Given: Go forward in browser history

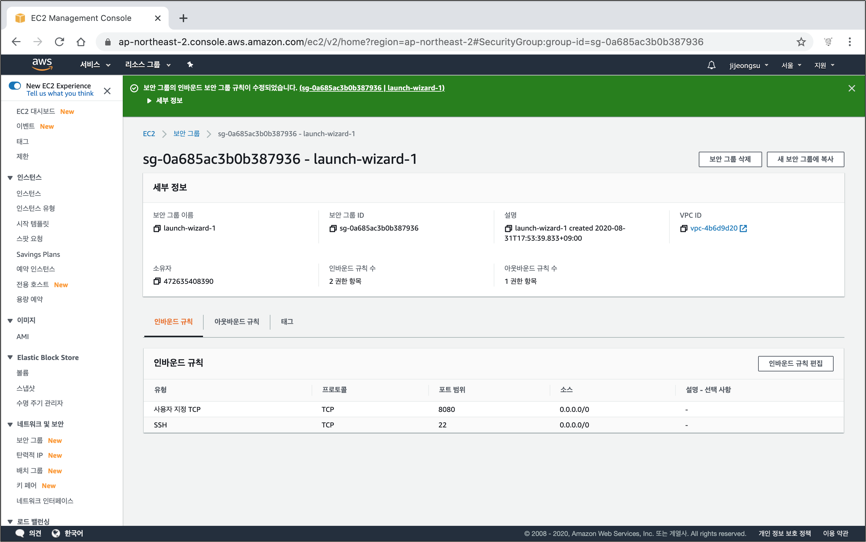Looking at the screenshot, I should pyautogui.click(x=38, y=42).
